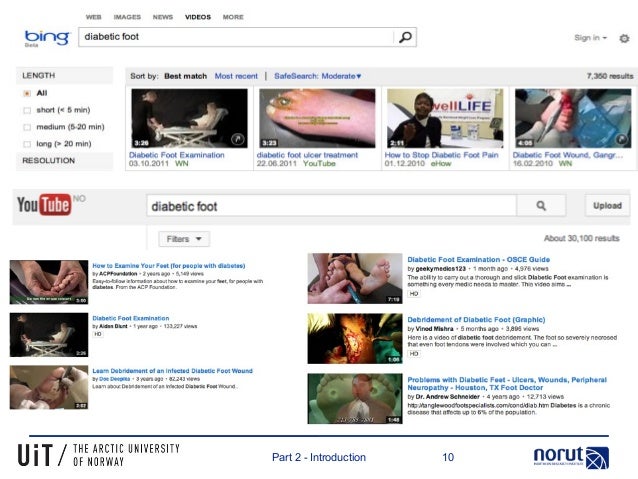Viewport: 638px width, 479px height.
Task: Click the Bing logo
Action: pyautogui.click(x=47, y=37)
